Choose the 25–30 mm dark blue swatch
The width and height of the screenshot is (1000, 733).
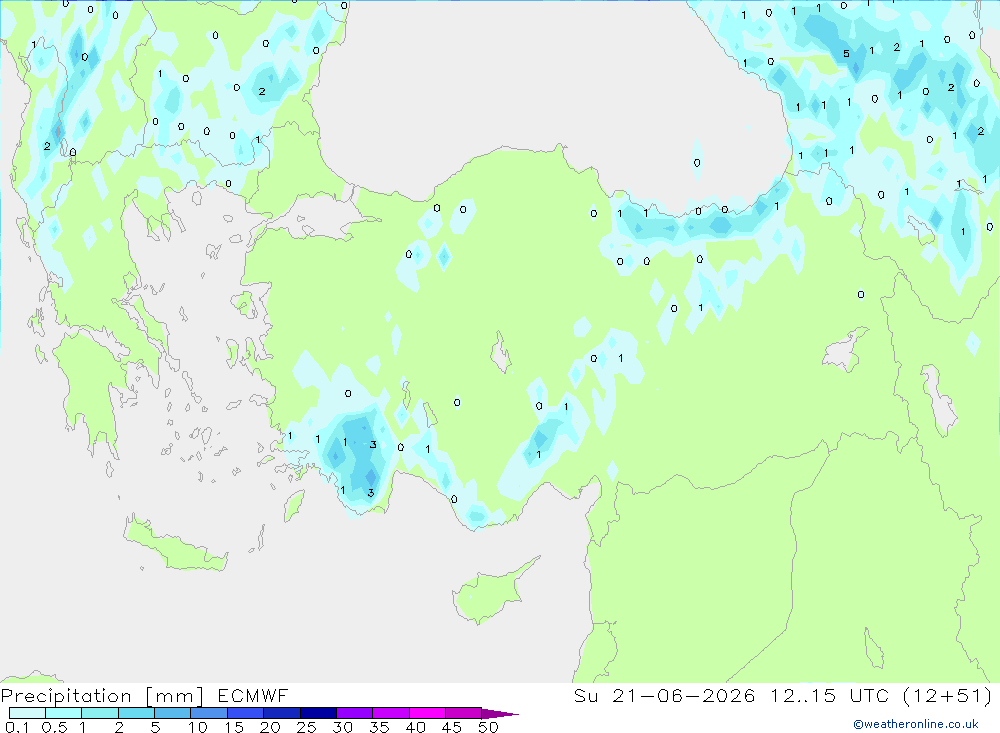tap(318, 713)
